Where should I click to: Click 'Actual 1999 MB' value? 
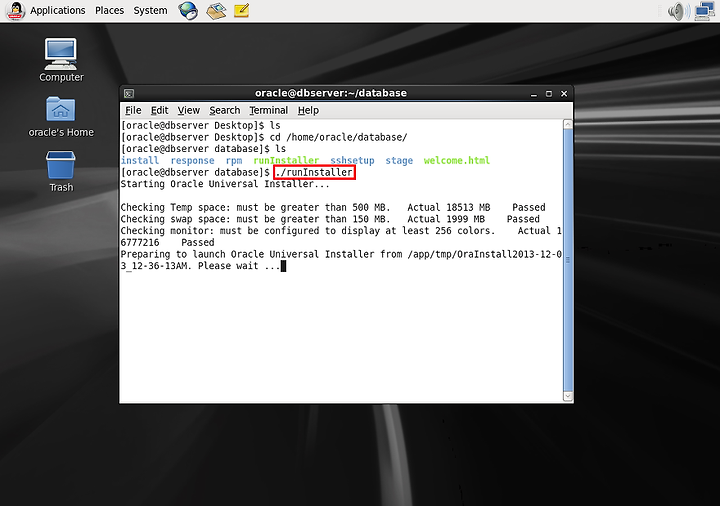pos(446,219)
